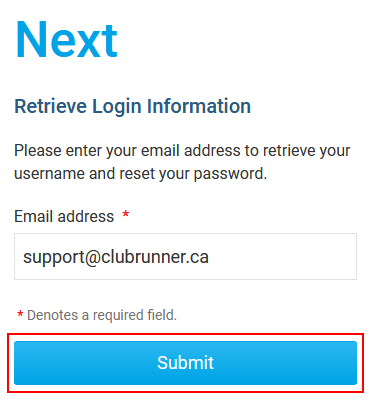The height and width of the screenshot is (402, 375).
Task: Click the red asterisk beside Email address
Action: point(126,214)
